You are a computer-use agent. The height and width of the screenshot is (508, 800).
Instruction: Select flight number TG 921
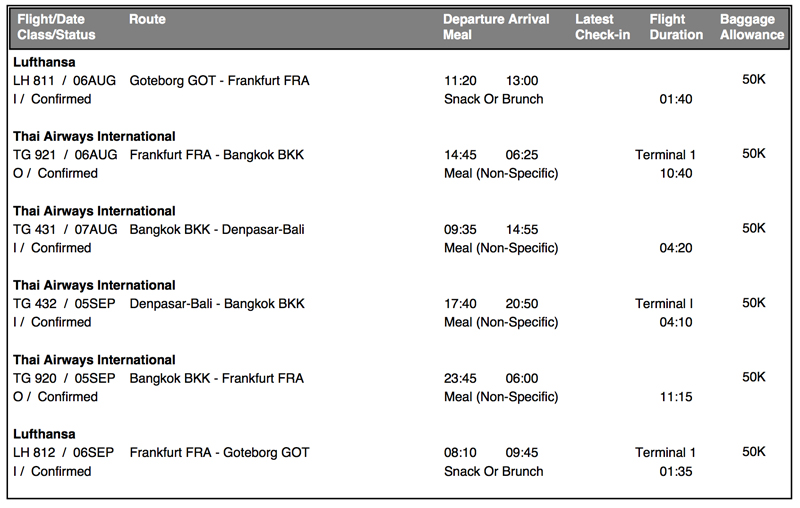tap(34, 155)
